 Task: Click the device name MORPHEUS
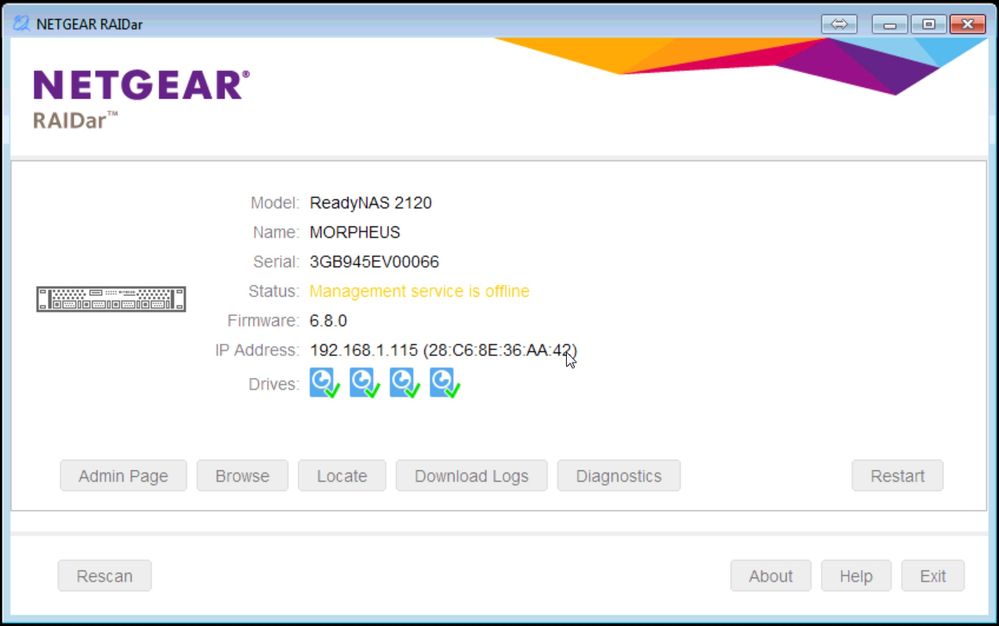coord(355,232)
